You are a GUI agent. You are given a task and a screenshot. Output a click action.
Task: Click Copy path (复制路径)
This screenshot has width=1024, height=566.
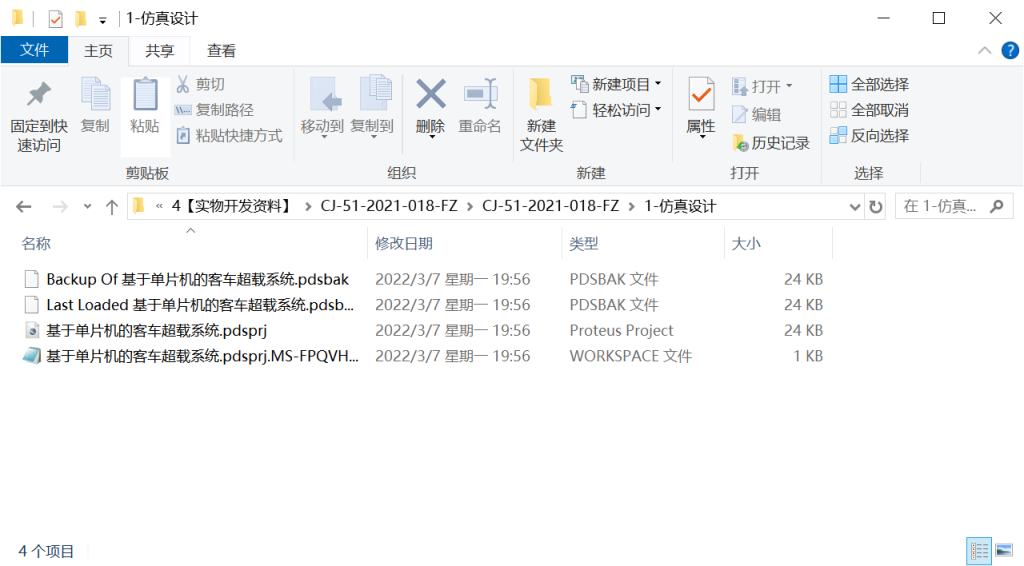click(215, 110)
